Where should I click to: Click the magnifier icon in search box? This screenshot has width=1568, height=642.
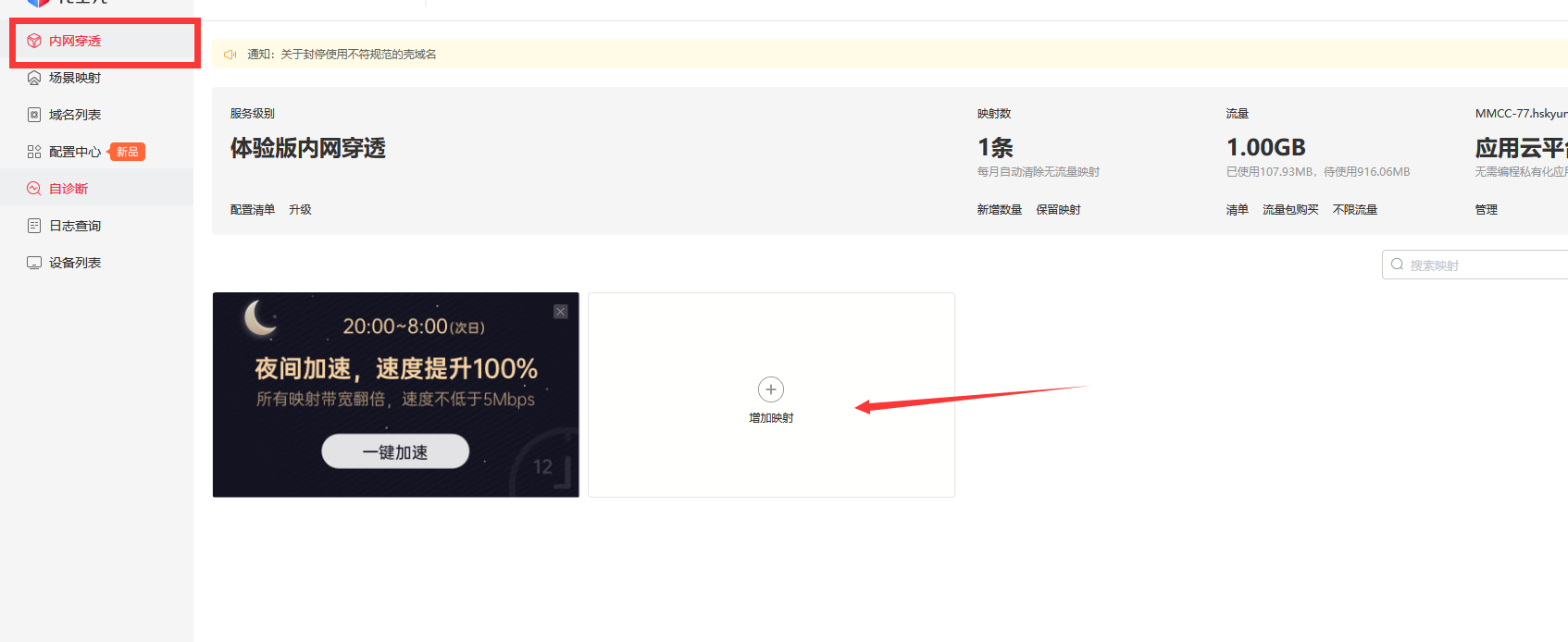pos(1398,265)
